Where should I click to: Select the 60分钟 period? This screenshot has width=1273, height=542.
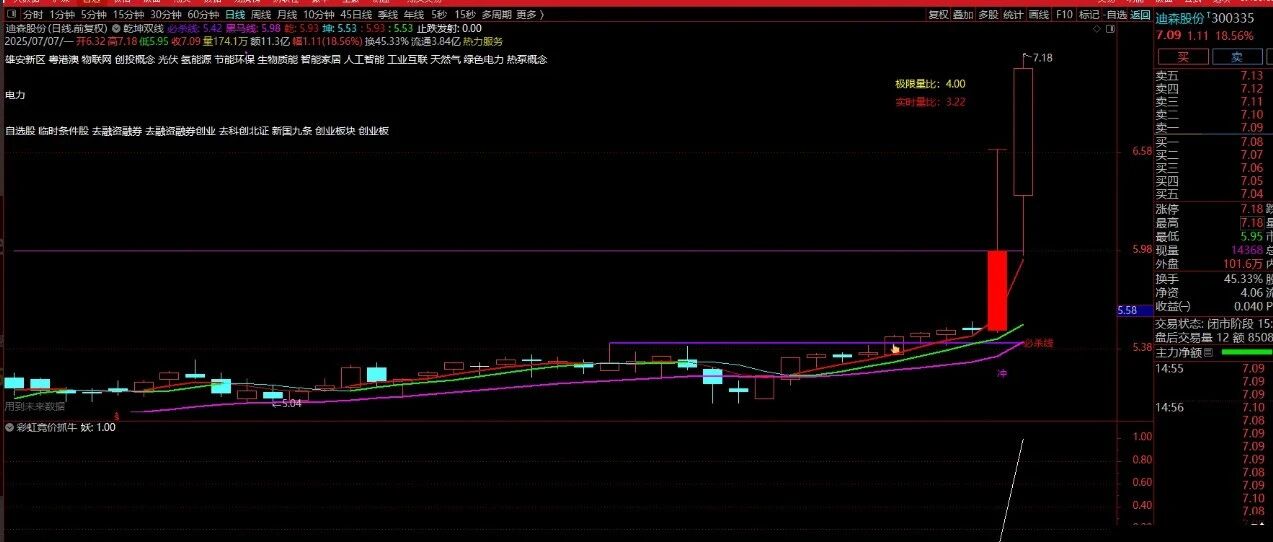click(x=204, y=15)
